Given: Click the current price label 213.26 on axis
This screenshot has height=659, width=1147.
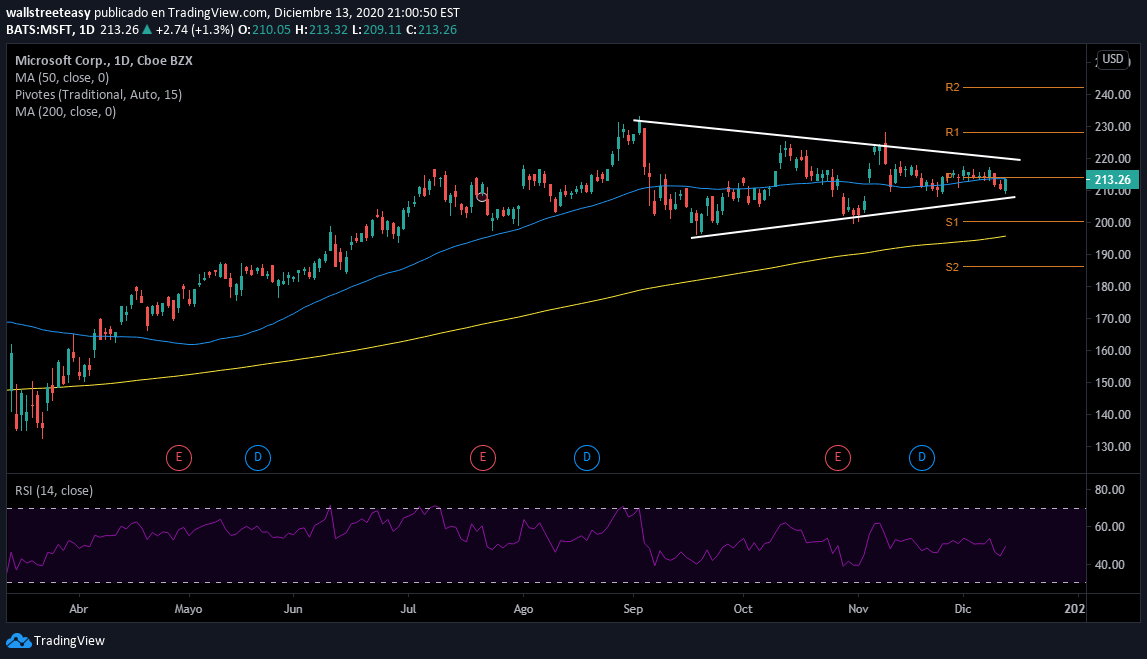Looking at the screenshot, I should pyautogui.click(x=1113, y=180).
